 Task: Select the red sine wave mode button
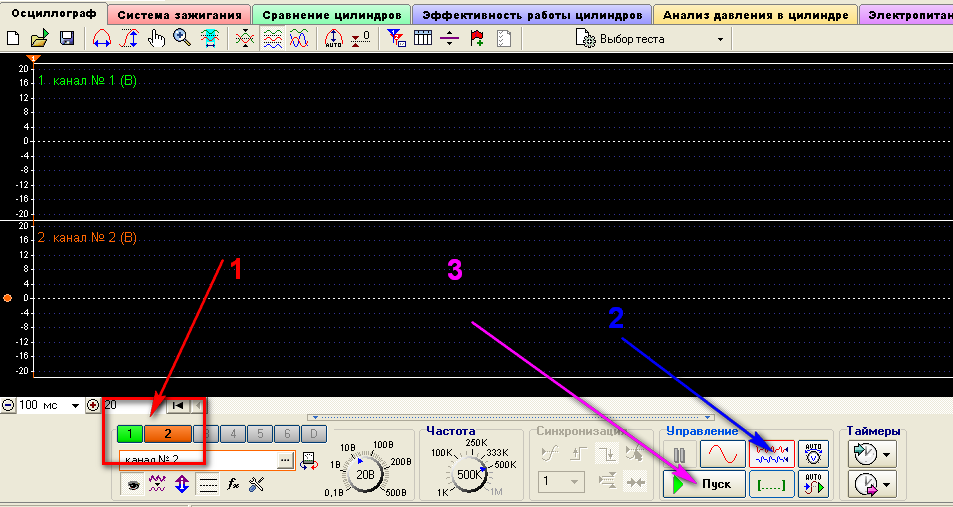click(722, 454)
